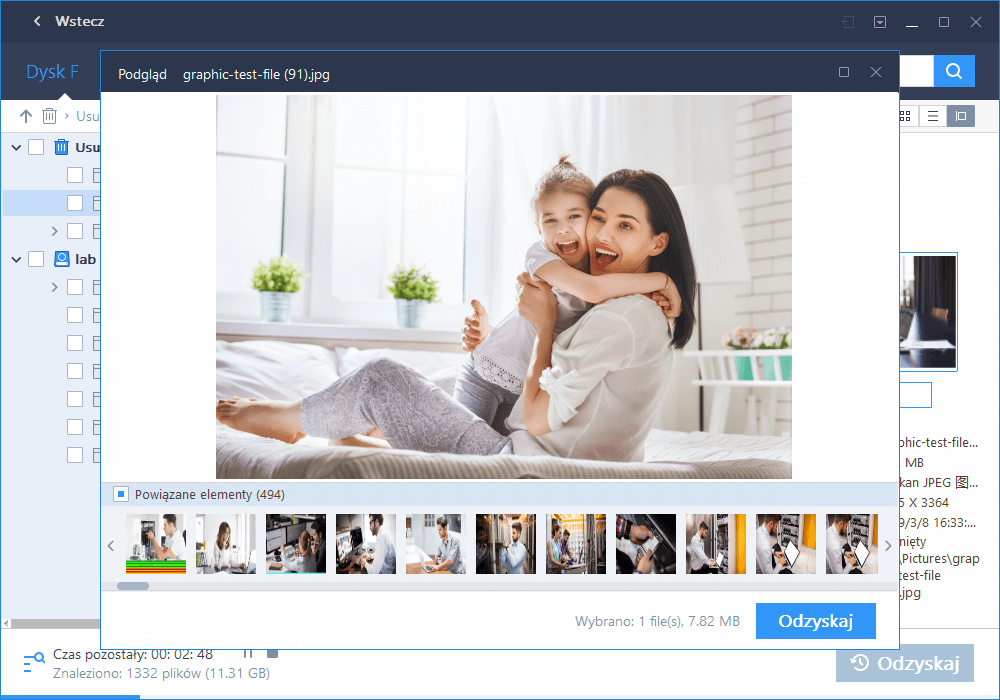The width and height of the screenshot is (1000, 700).
Task: Maximize the preview dialog
Action: [844, 72]
